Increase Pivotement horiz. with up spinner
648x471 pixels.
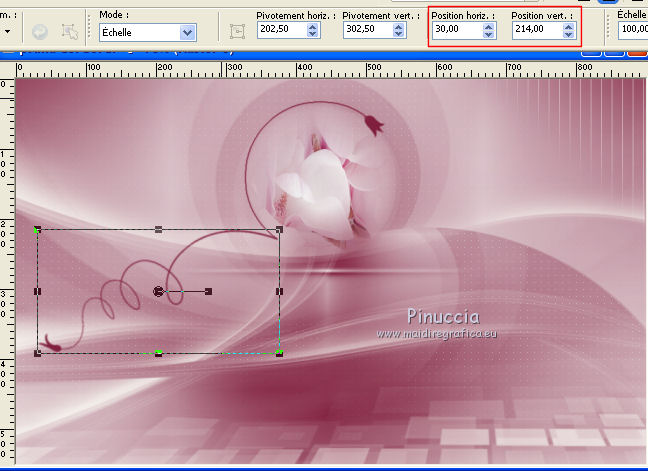(313, 26)
